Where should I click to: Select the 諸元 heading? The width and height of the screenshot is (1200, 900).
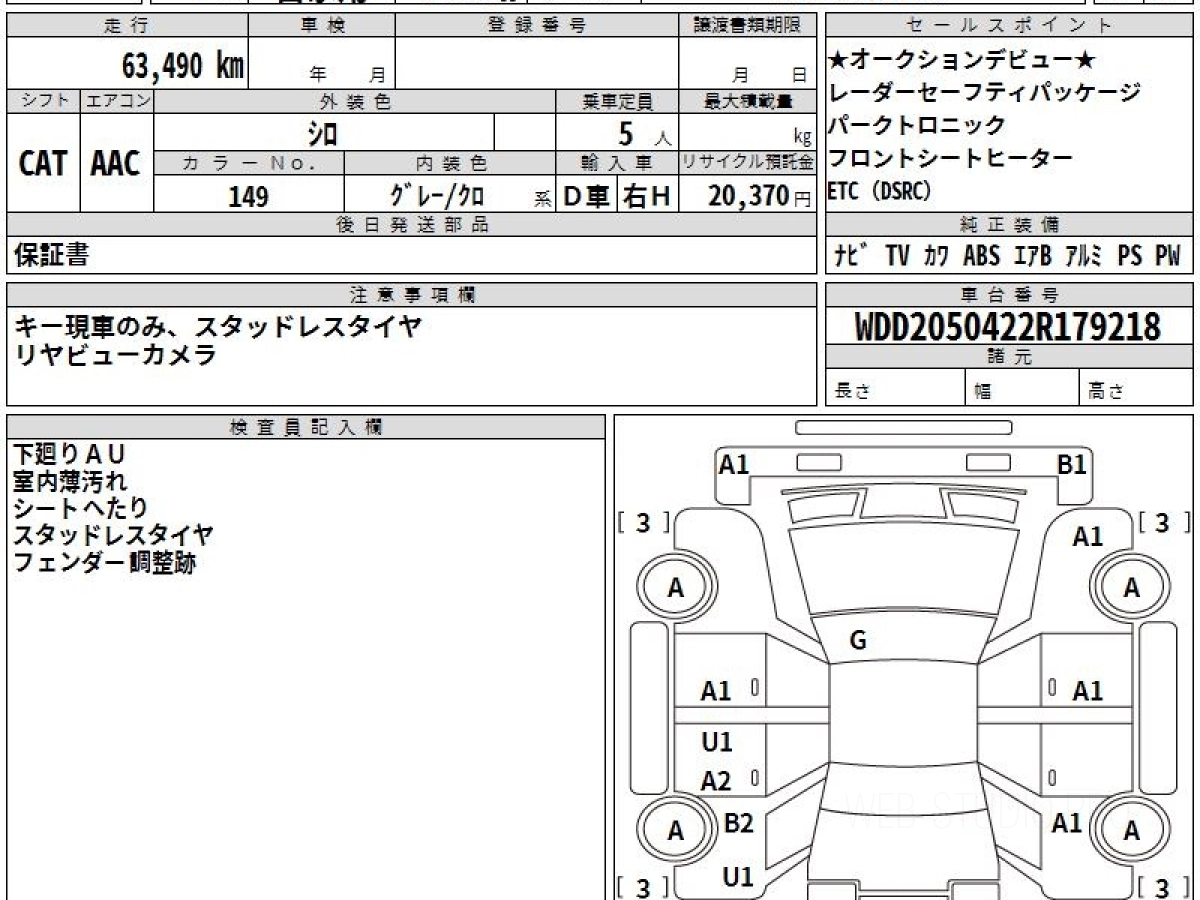click(1008, 357)
